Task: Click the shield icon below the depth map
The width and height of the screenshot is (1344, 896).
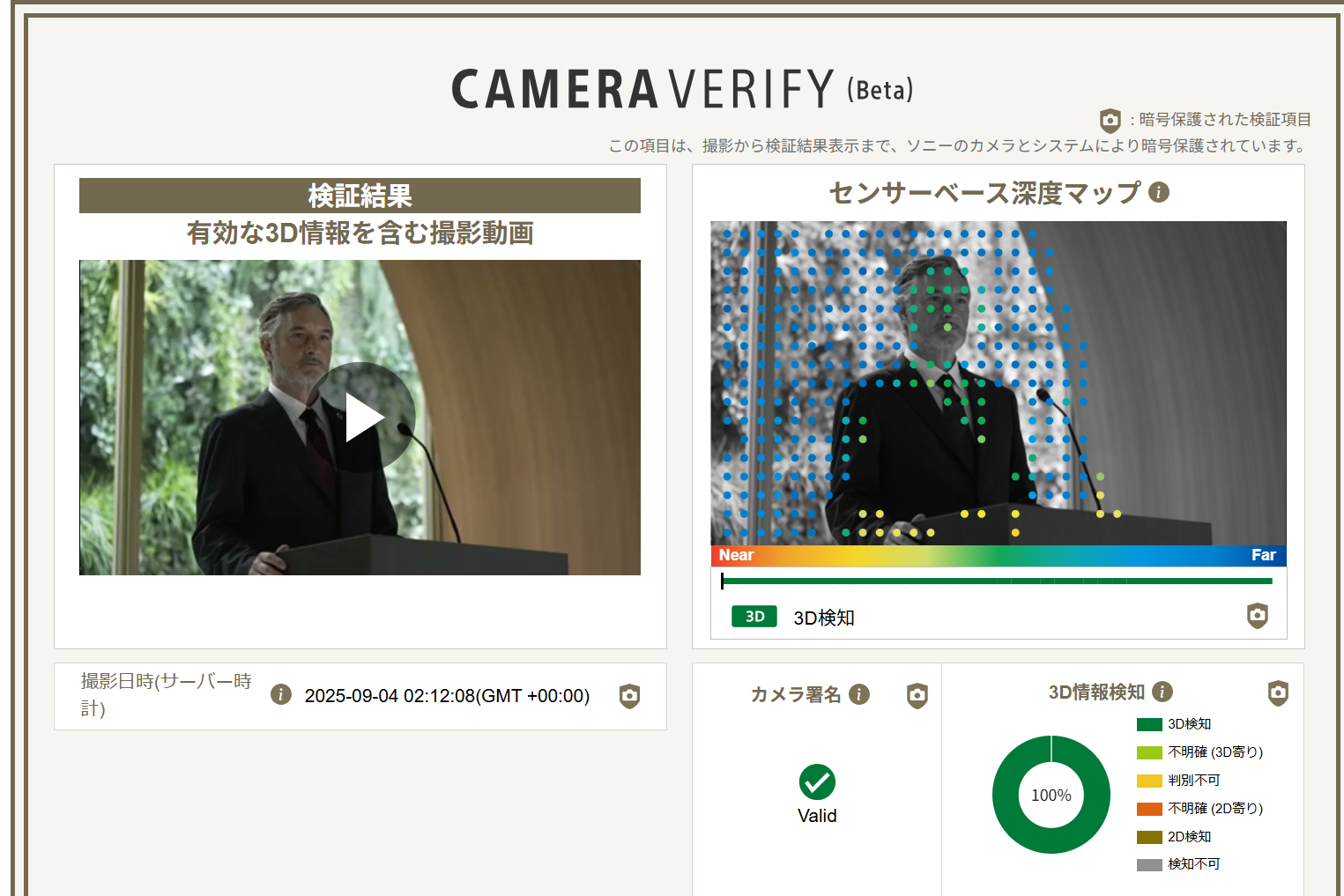Action: pyautogui.click(x=1258, y=617)
